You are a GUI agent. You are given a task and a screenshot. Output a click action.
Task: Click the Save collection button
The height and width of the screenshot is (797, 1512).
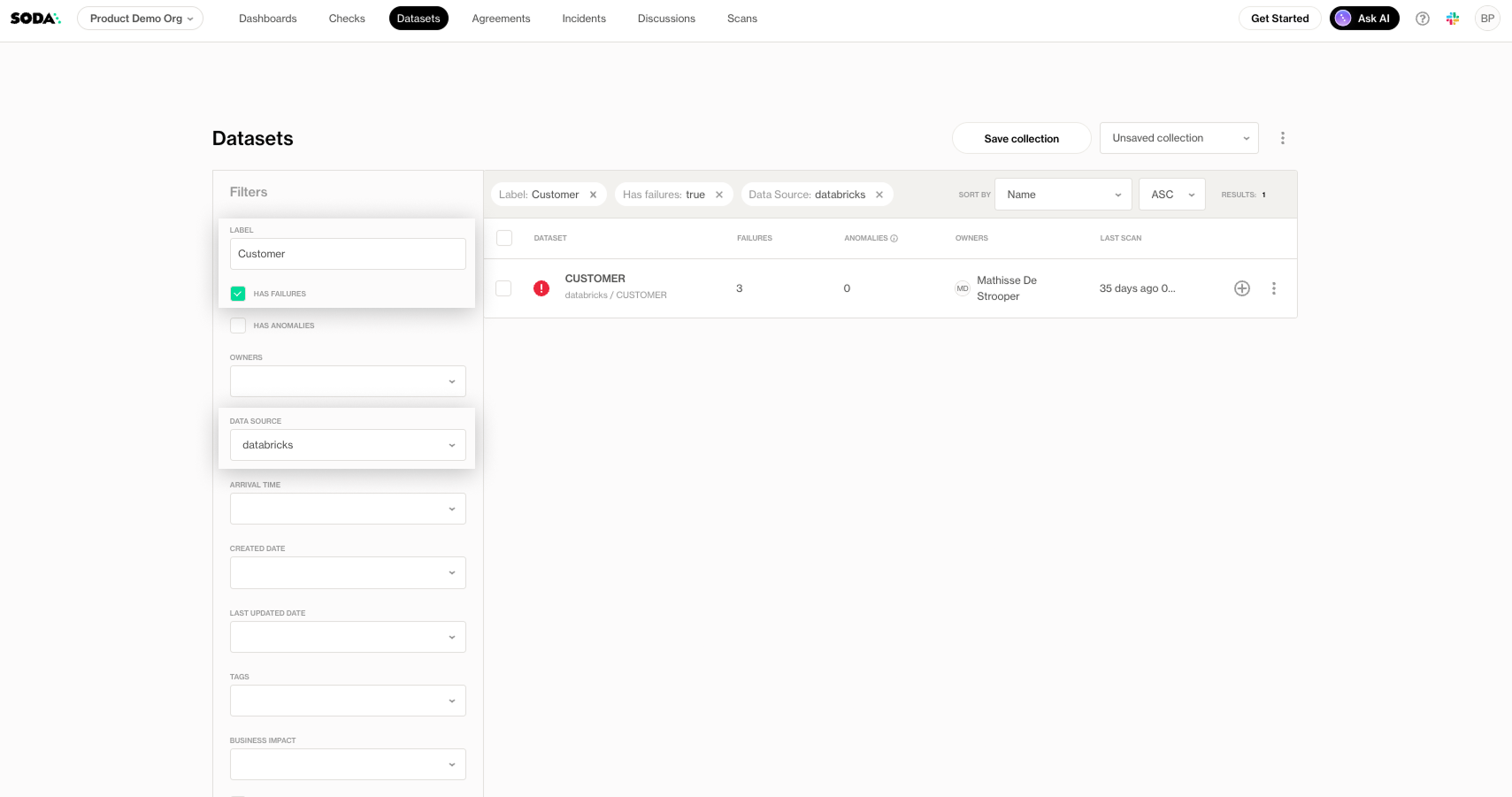pos(1021,139)
